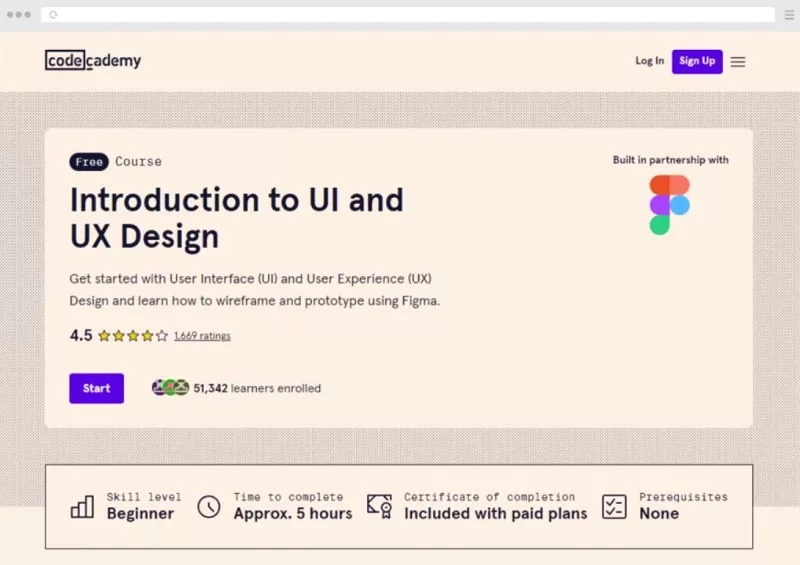Screen dimensions: 800x565
Task: Click the Sign Up button
Action: pyautogui.click(x=697, y=61)
